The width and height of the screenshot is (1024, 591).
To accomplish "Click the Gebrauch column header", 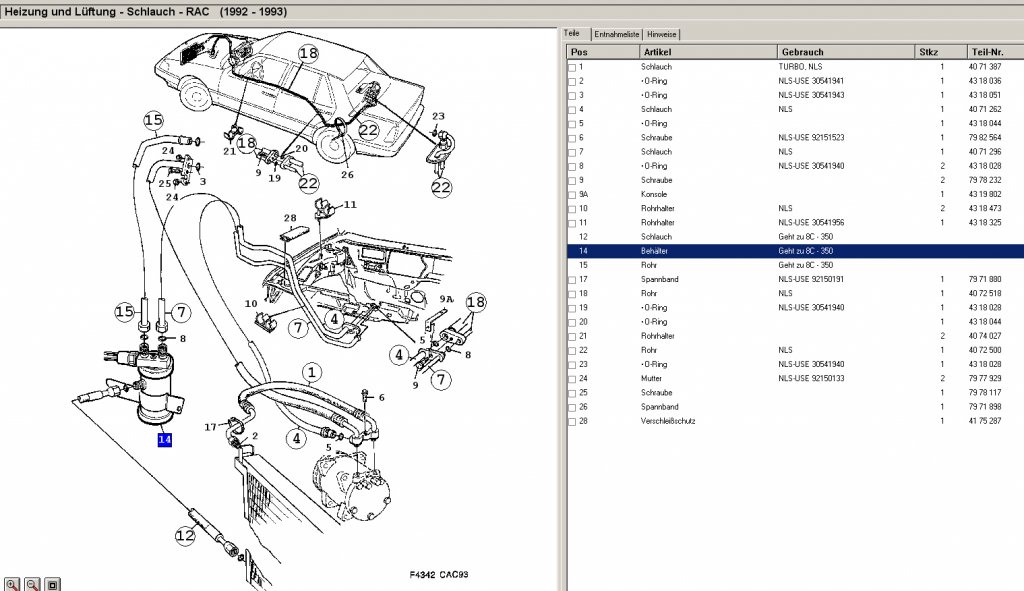I will (x=846, y=52).
